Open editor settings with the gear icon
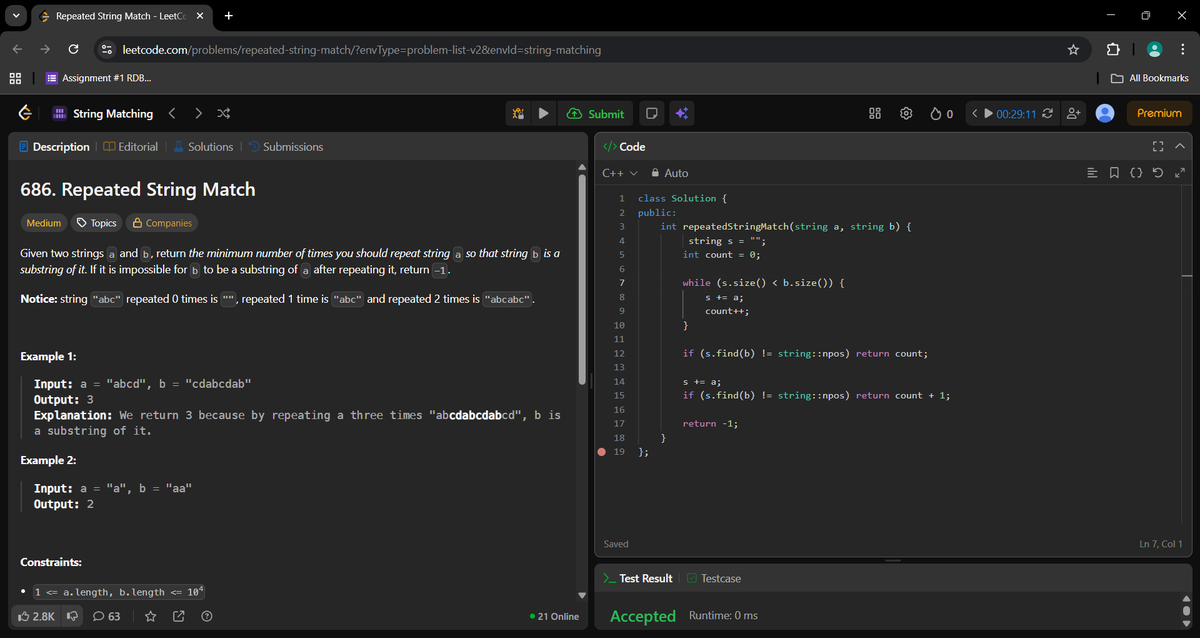Screen dimensions: 1200x638 pos(906,113)
